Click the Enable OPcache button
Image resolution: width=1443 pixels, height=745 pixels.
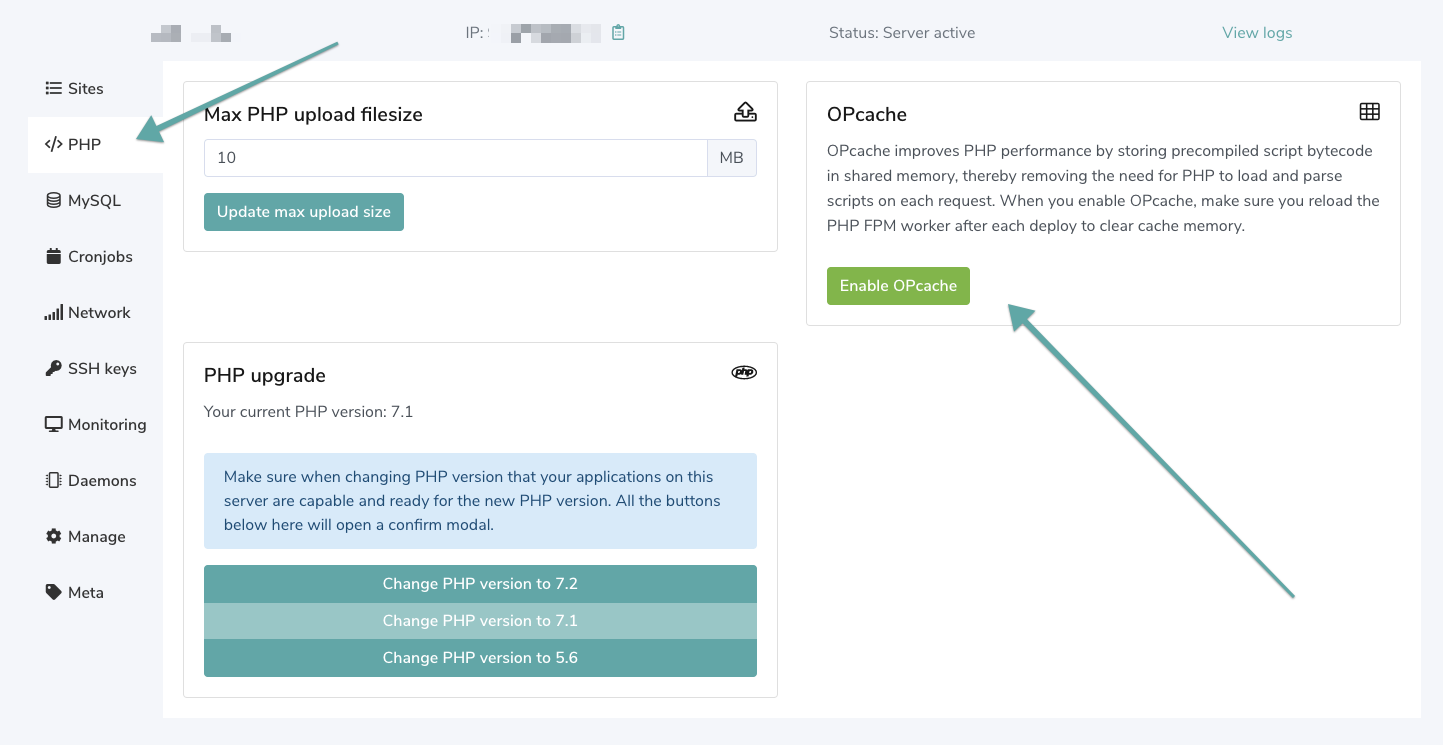(x=898, y=286)
